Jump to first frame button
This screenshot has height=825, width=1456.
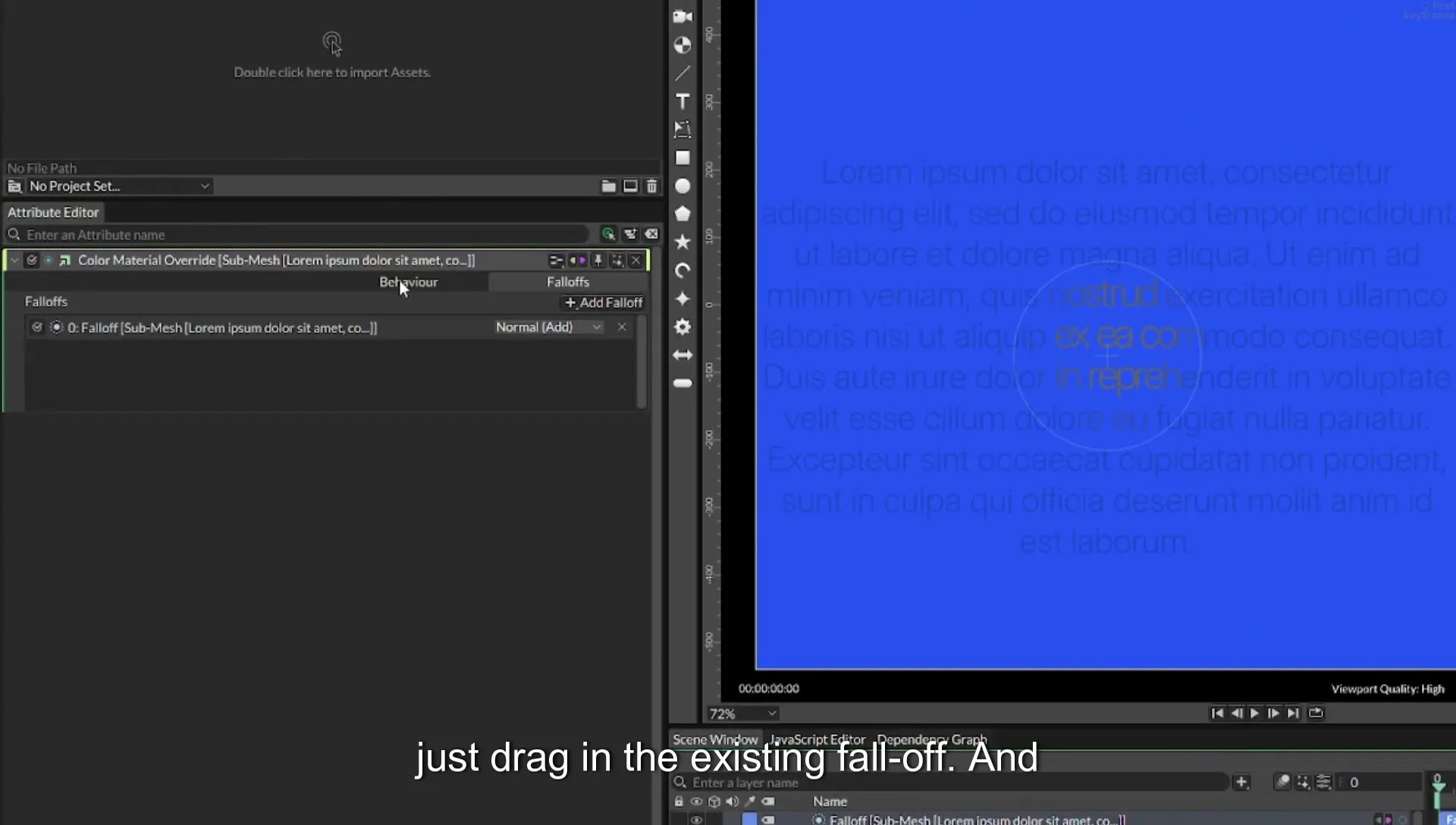pos(1217,713)
